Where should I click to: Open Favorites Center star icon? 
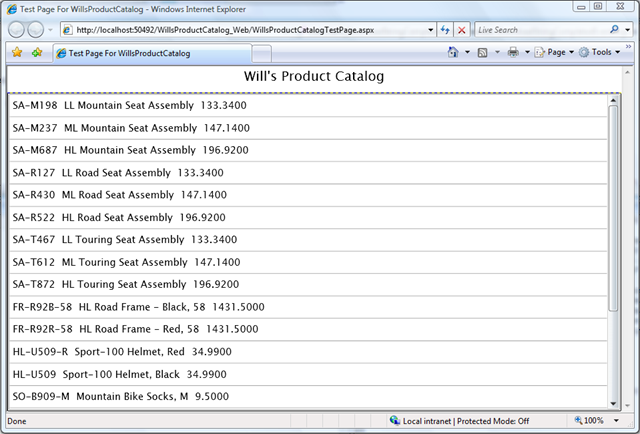tap(17, 52)
